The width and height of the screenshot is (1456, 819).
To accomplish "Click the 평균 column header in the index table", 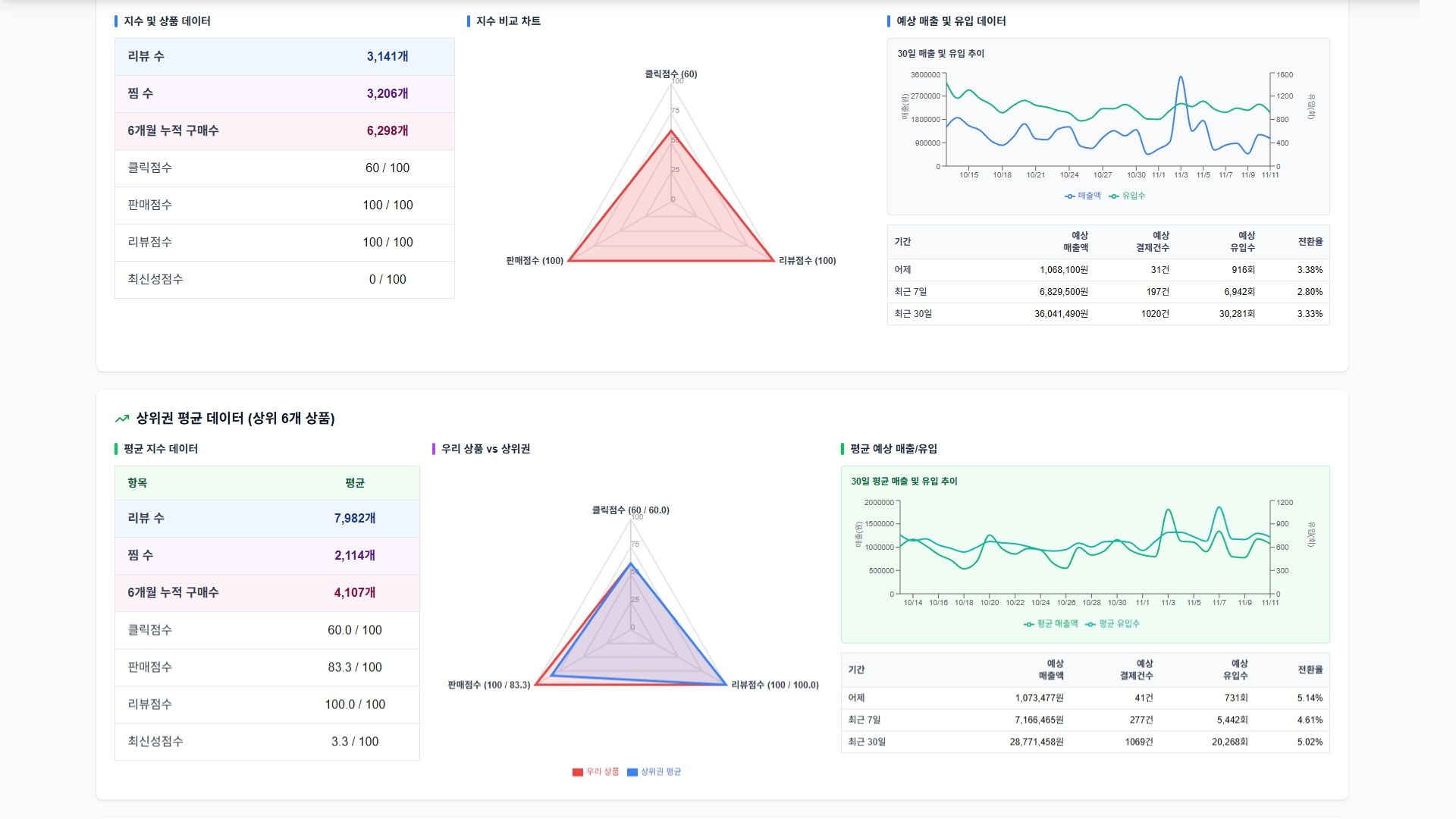I will coord(355,483).
